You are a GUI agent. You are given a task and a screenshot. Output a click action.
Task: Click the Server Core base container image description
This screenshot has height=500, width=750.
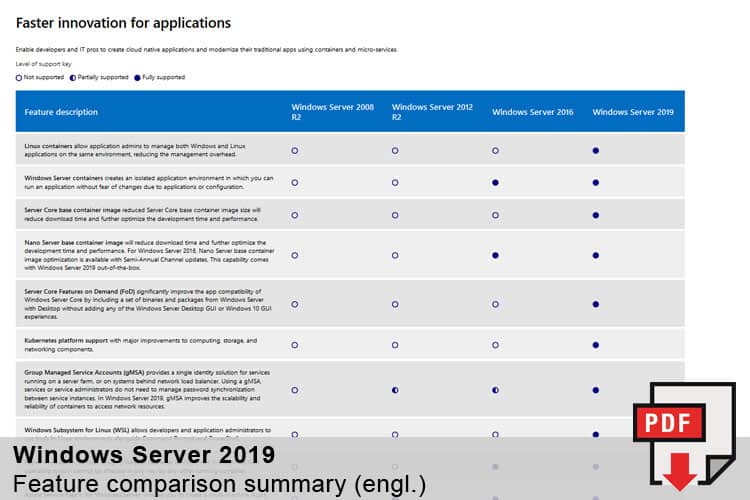point(143,214)
